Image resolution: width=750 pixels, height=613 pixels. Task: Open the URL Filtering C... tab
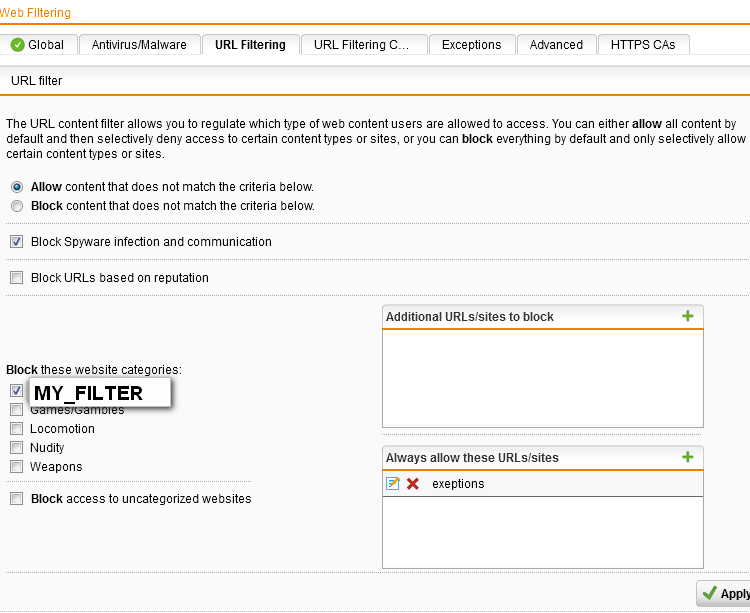click(x=362, y=44)
